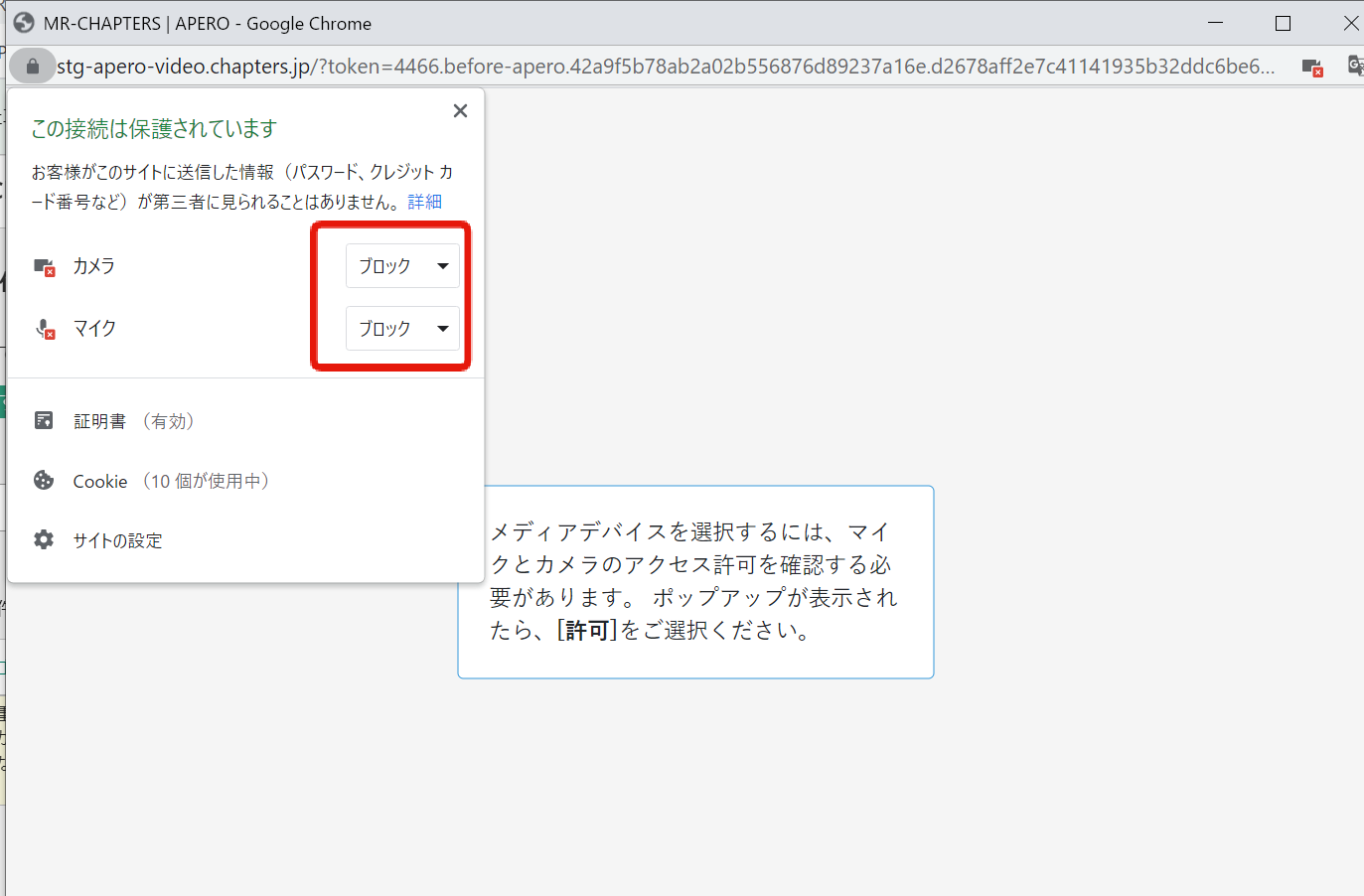Screen dimensions: 1364x896
Task: Click the globe icon in the title bar
Action: [24, 23]
